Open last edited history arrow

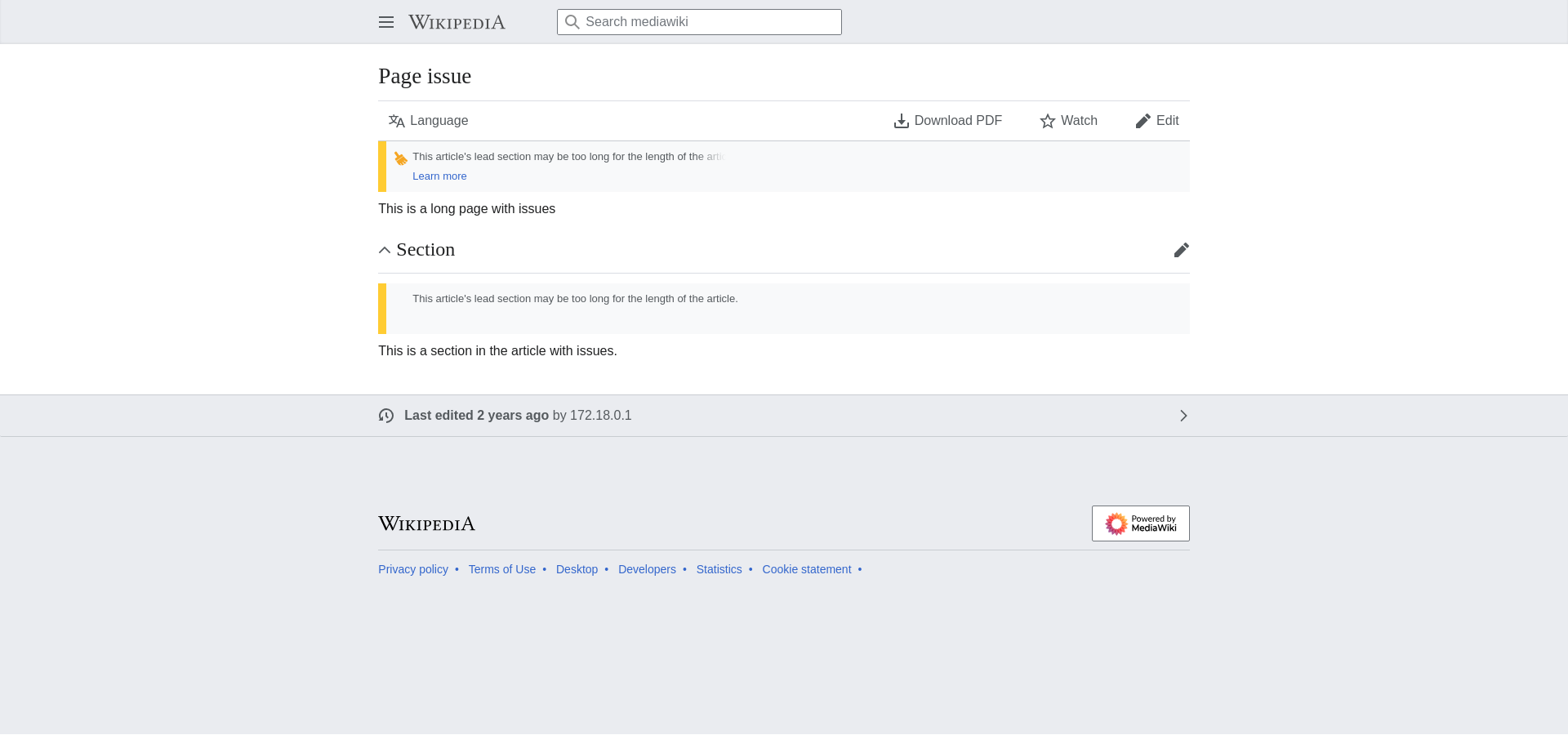coord(1183,416)
